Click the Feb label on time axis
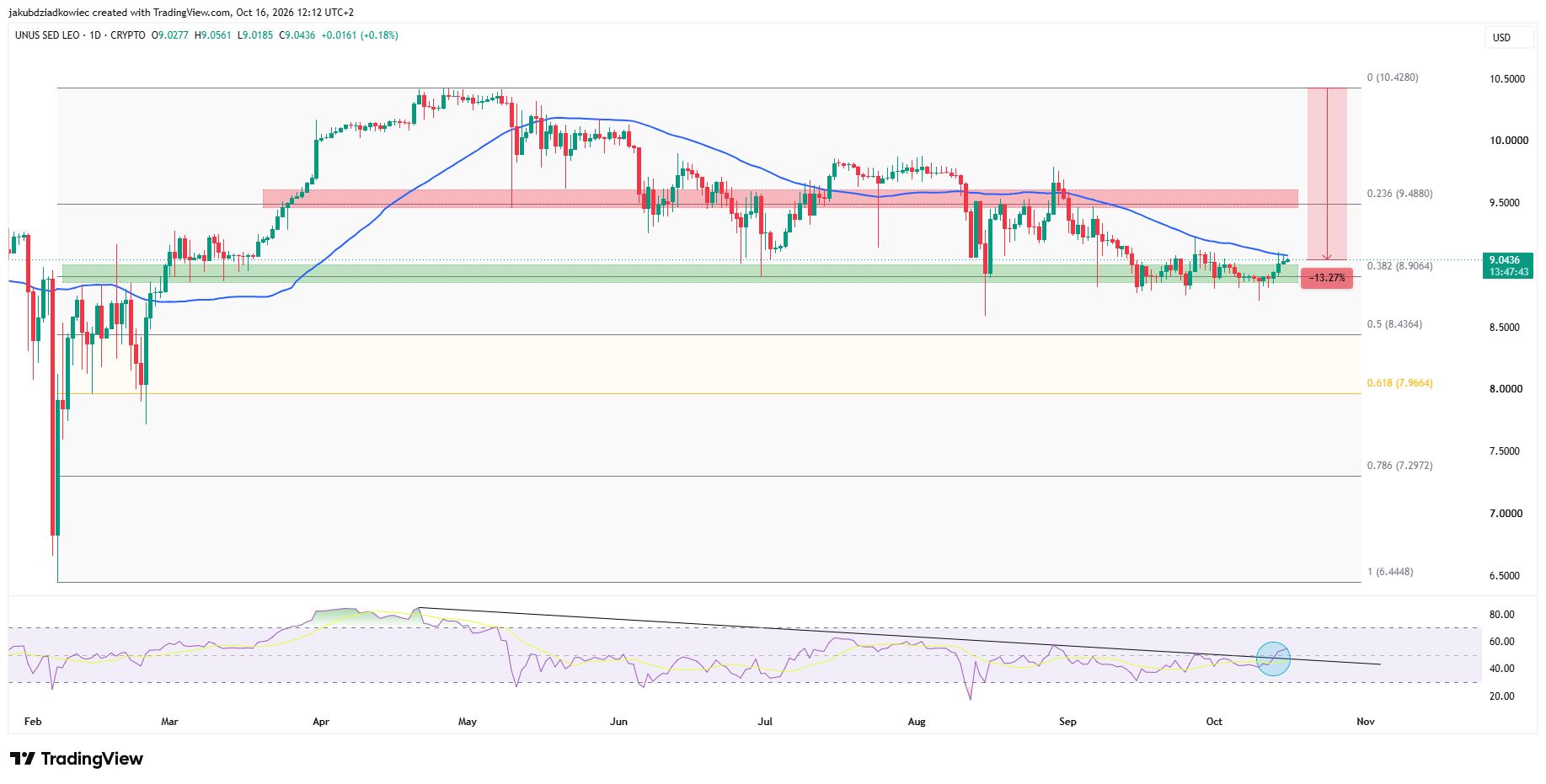The height and width of the screenshot is (784, 1546). click(33, 722)
